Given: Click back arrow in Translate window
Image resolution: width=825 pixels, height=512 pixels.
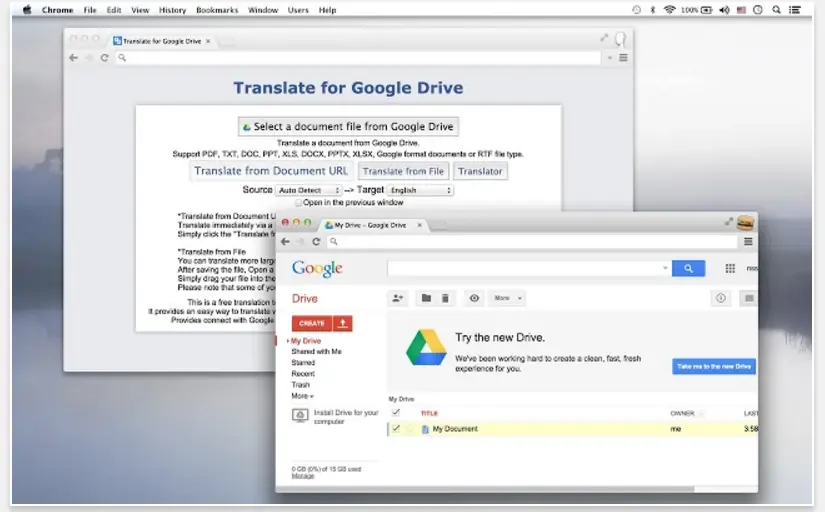Looking at the screenshot, I should (x=74, y=58).
